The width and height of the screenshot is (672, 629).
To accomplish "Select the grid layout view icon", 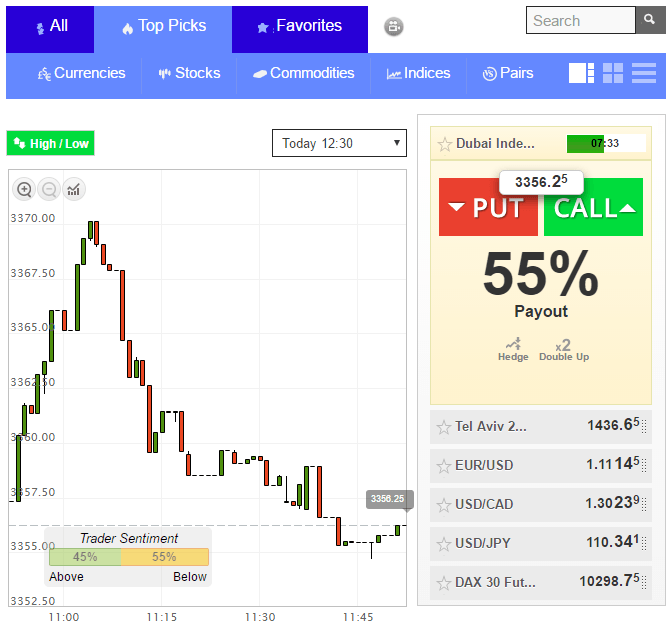I will [x=613, y=73].
